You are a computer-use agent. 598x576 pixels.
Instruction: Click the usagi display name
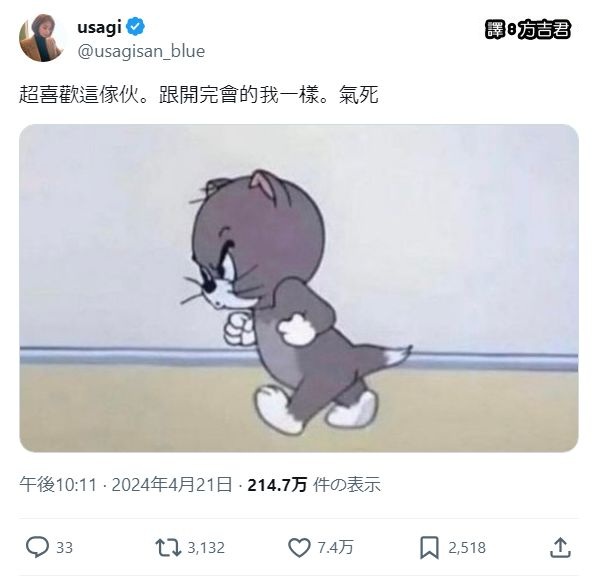click(x=99, y=27)
